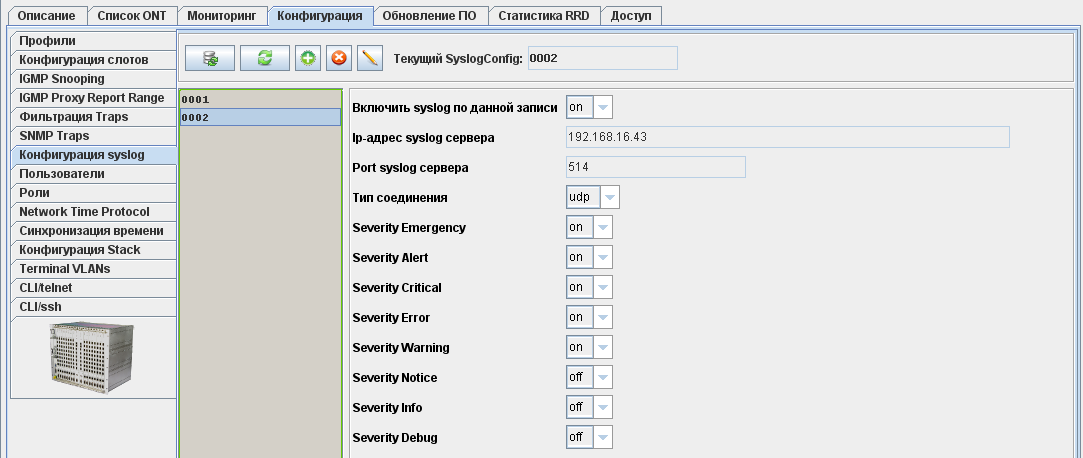Open CLI/telnet section
Screen dimensions: 1083x458
click(94, 288)
